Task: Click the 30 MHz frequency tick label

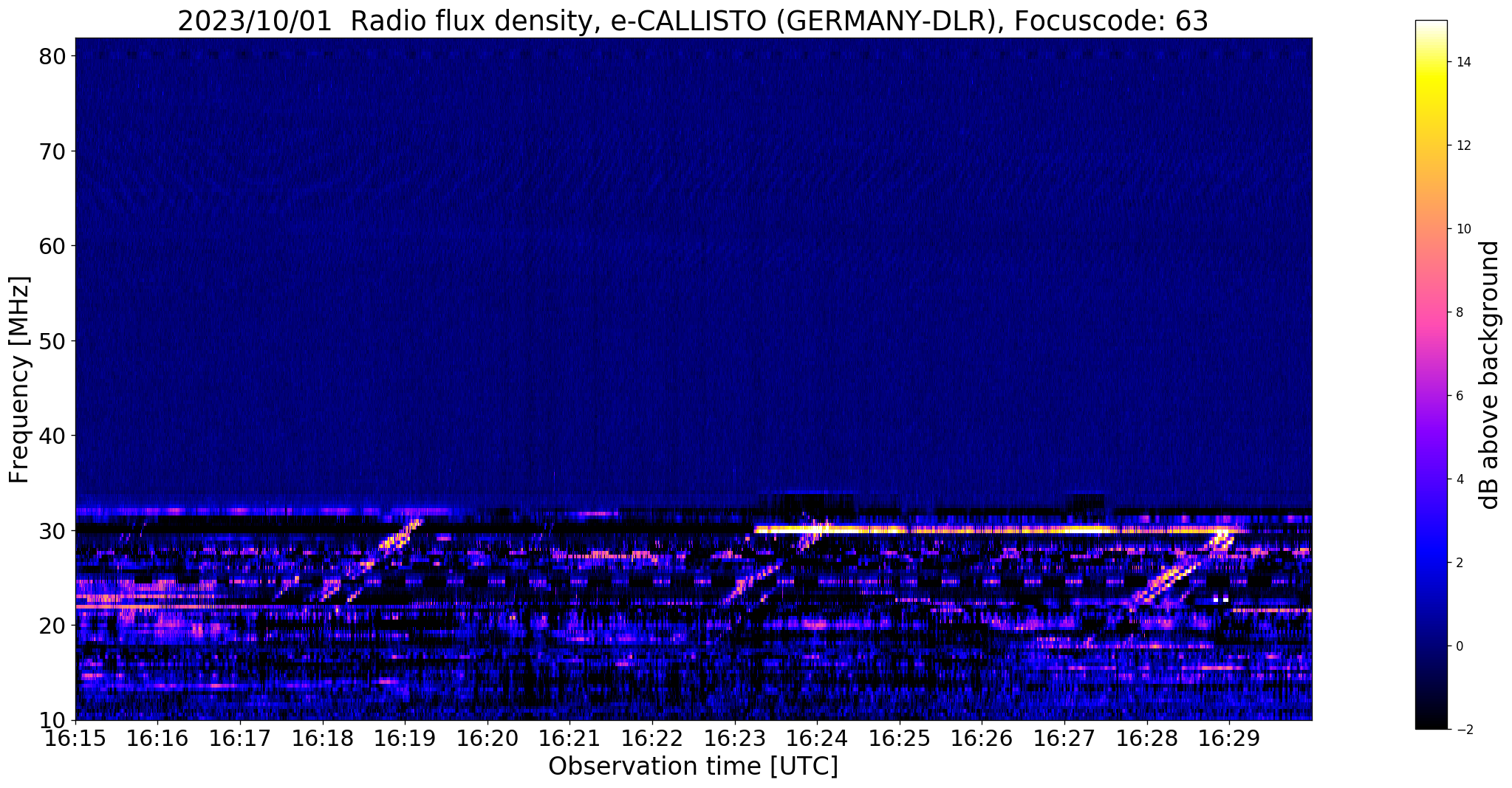Action: [53, 530]
